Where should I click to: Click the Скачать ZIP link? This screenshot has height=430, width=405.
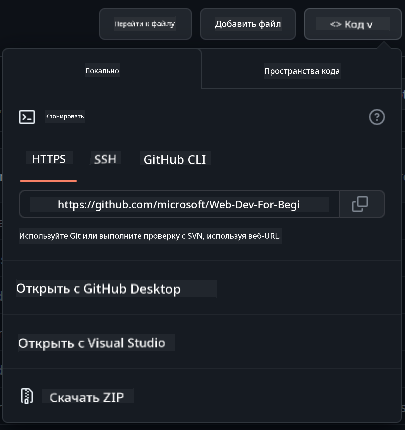tap(87, 397)
